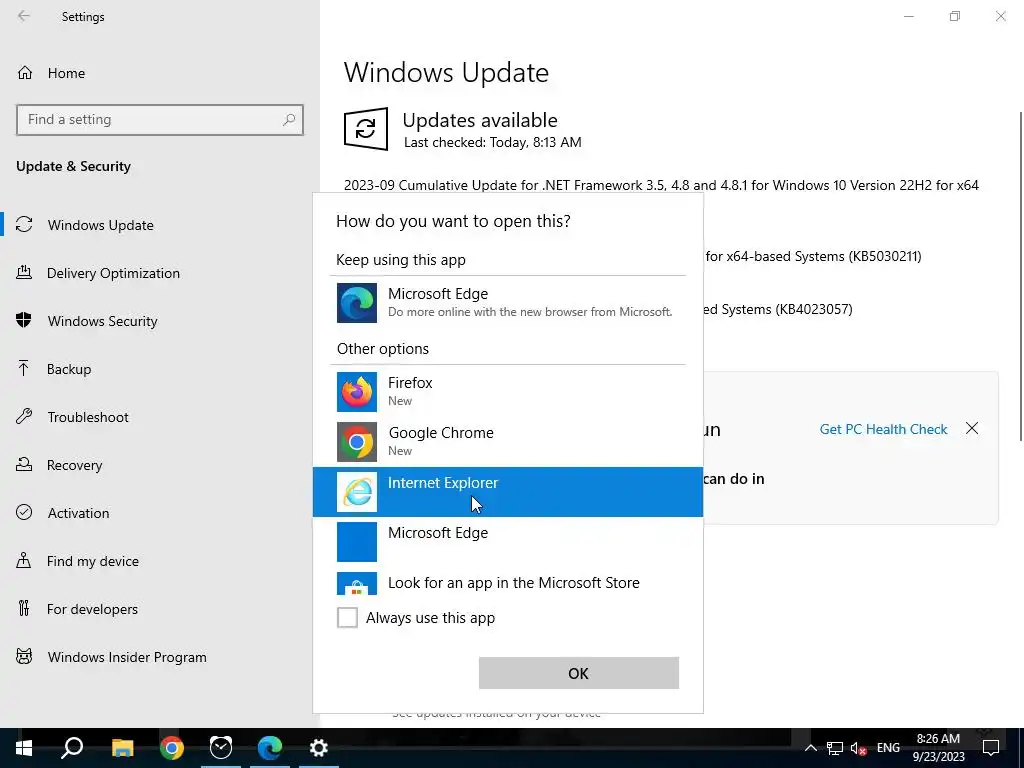Open Windows Security settings page
This screenshot has height=768, width=1024.
pos(160,321)
